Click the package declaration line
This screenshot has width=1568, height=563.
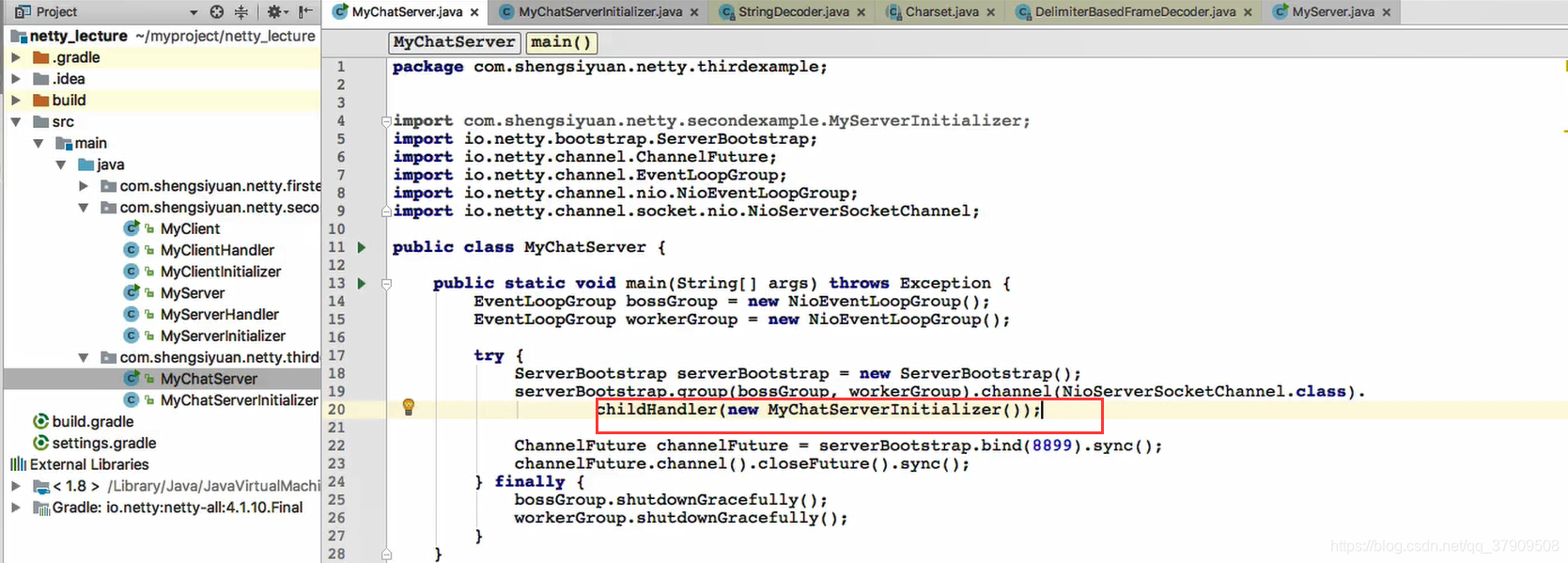coord(610,67)
